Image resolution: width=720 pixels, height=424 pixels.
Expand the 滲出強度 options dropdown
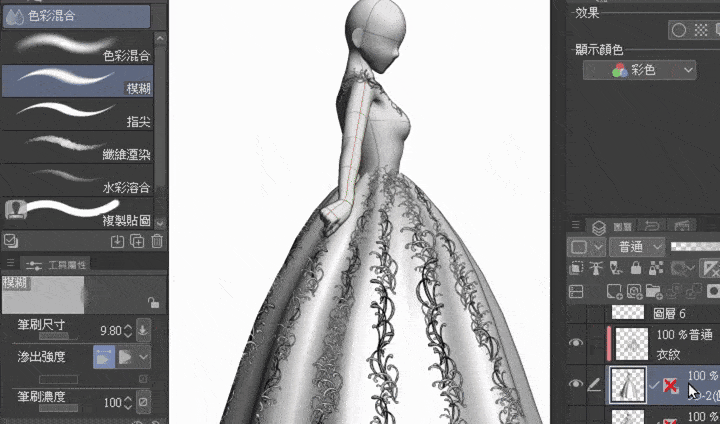pyautogui.click(x=144, y=357)
